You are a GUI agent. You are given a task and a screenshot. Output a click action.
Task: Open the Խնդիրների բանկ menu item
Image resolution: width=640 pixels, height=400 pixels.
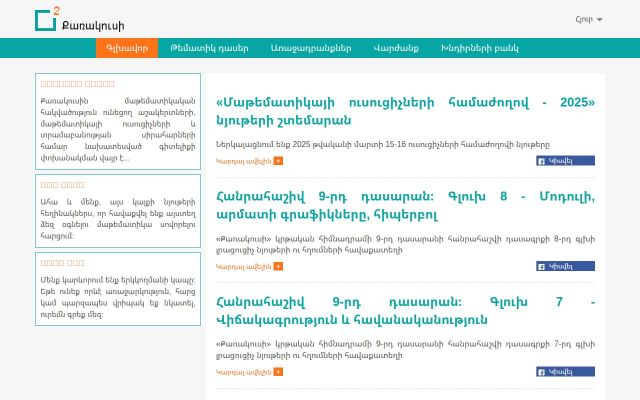480,48
